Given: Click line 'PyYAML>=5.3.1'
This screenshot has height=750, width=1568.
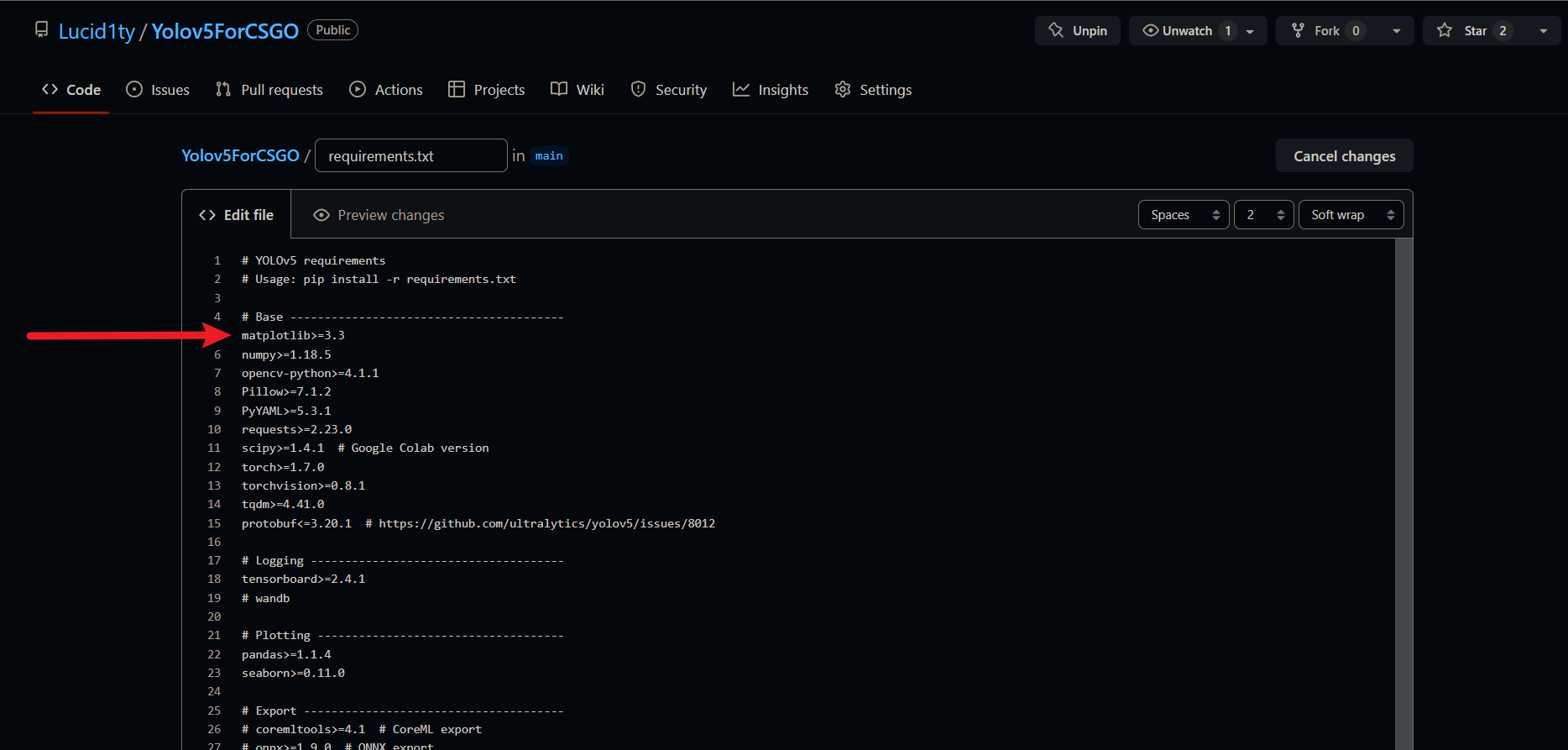Looking at the screenshot, I should click(x=286, y=411).
